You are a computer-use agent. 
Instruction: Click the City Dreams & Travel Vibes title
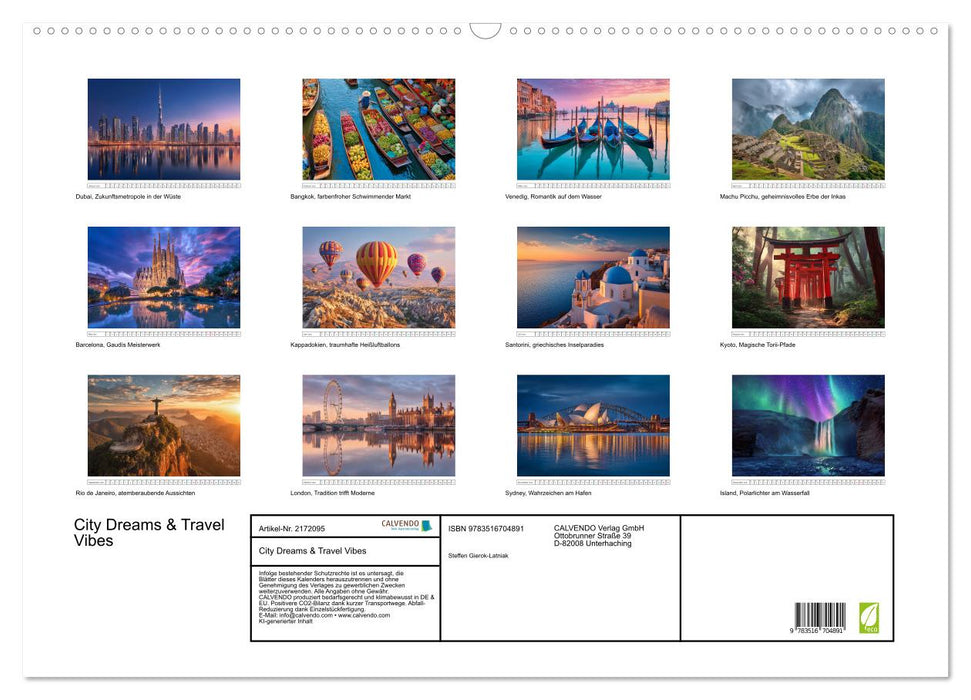click(150, 532)
